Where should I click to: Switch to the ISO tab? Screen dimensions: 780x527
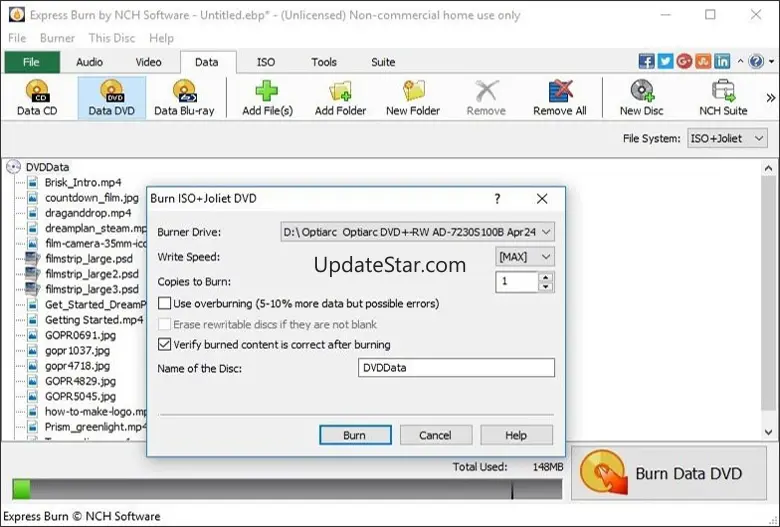[x=266, y=62]
